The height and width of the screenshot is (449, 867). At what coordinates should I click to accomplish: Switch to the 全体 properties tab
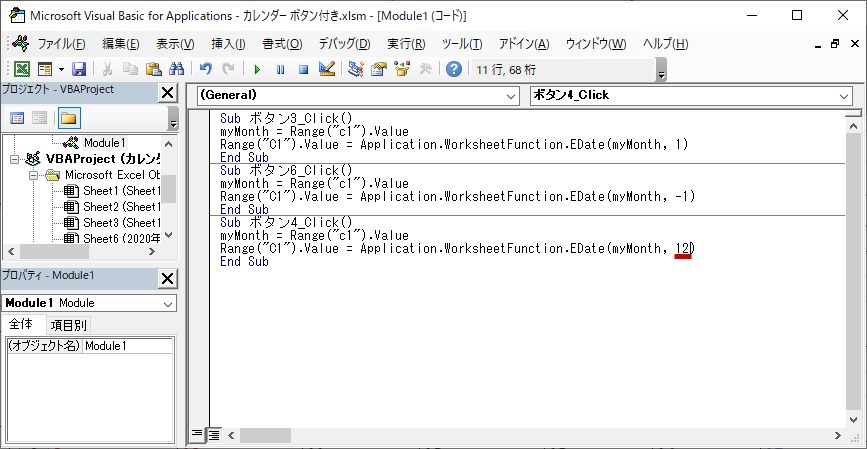22,324
